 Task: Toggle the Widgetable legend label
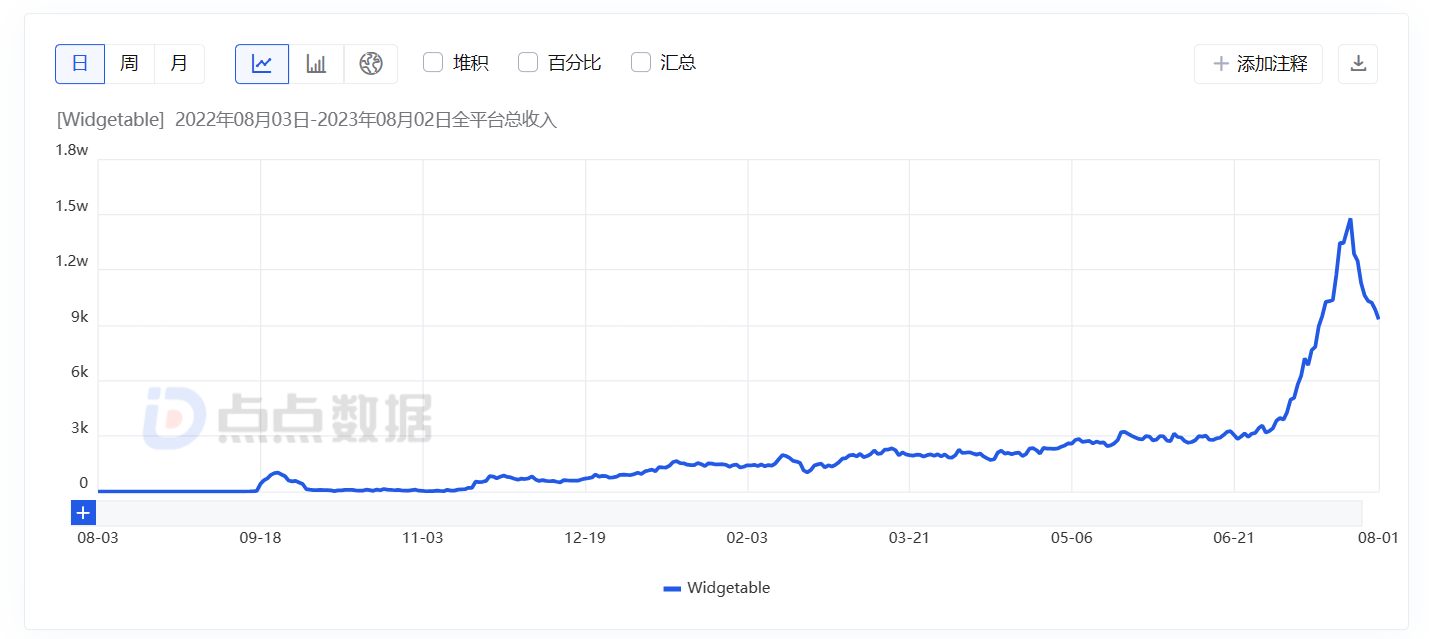point(728,588)
